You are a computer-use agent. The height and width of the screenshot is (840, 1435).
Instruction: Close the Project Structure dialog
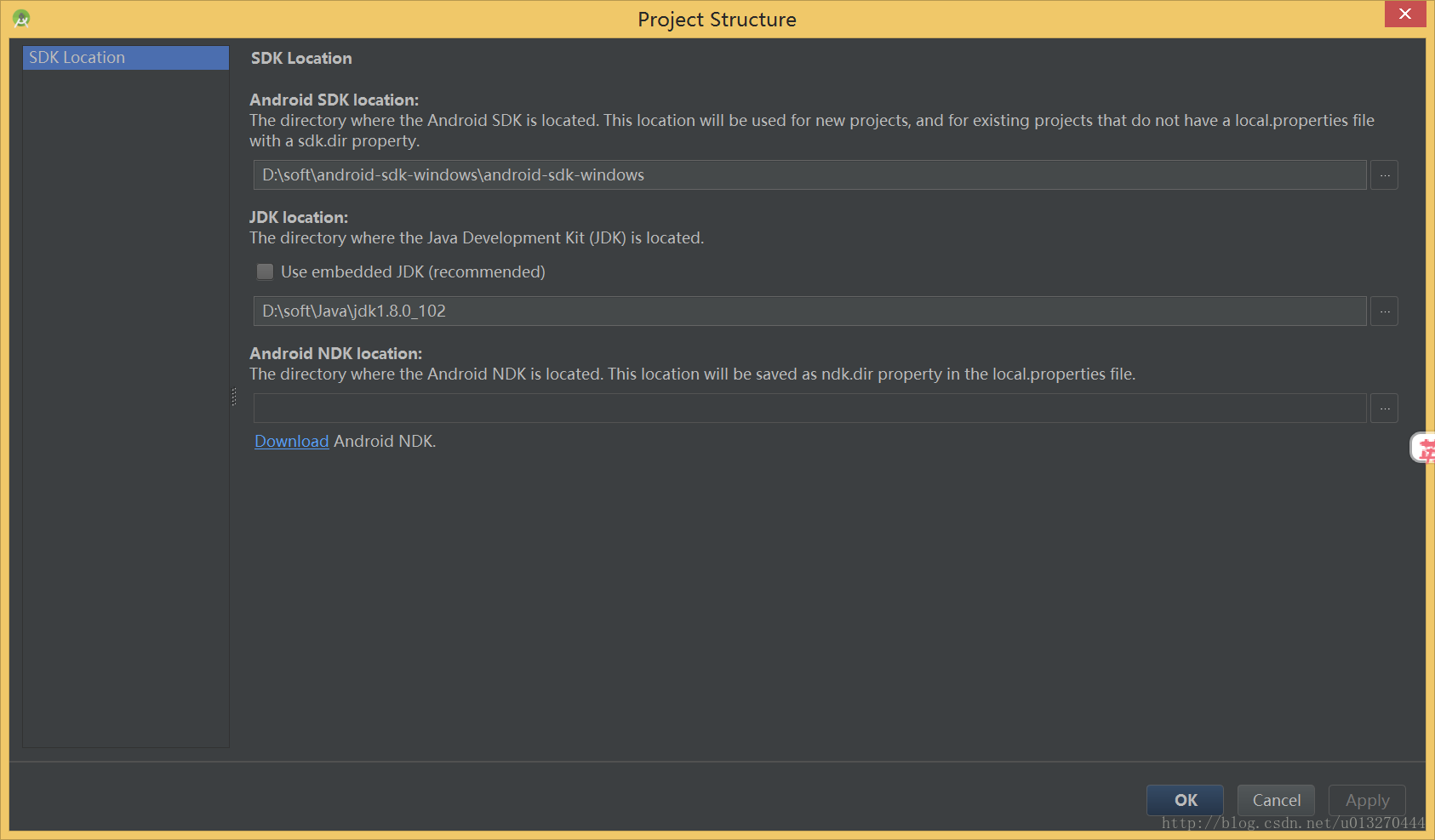coord(1405,14)
